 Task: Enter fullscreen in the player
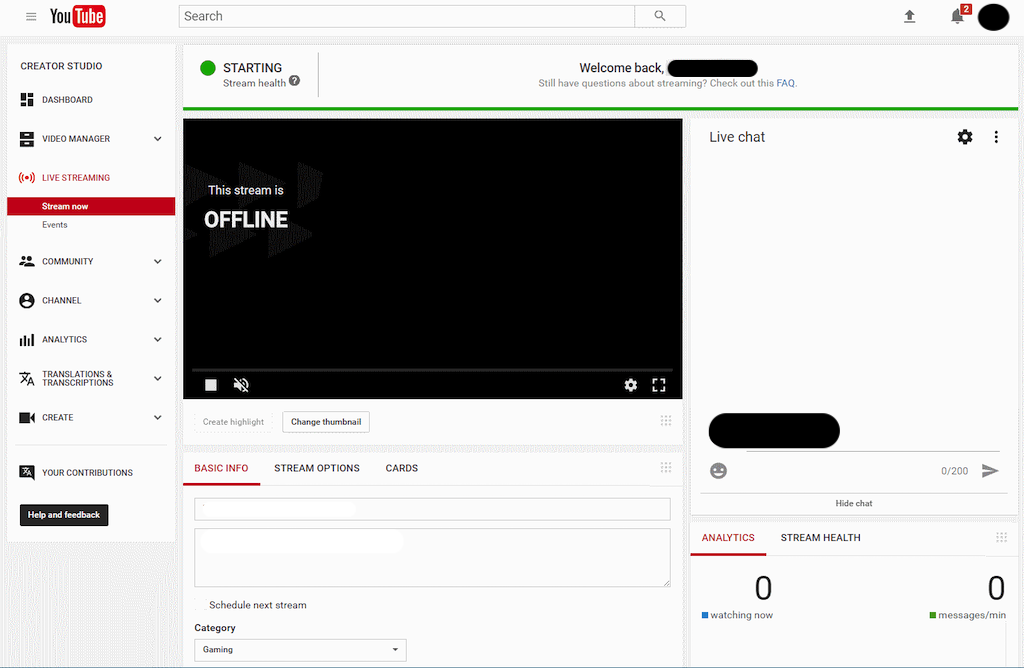coord(659,385)
